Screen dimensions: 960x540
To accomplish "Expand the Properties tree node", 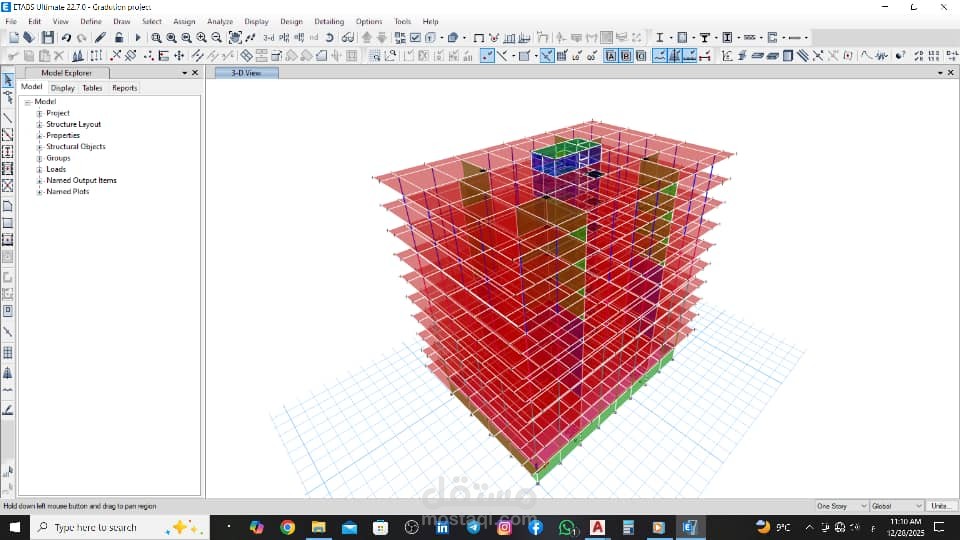I will click(39, 135).
